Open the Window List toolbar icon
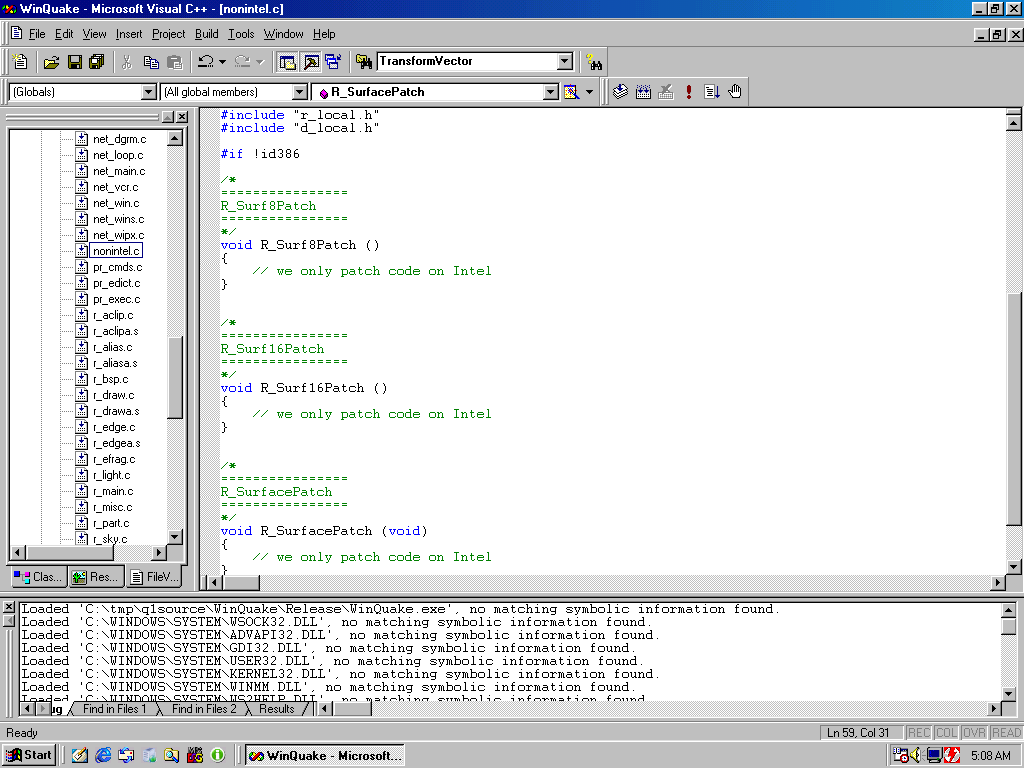The height and width of the screenshot is (768, 1024). 333,61
